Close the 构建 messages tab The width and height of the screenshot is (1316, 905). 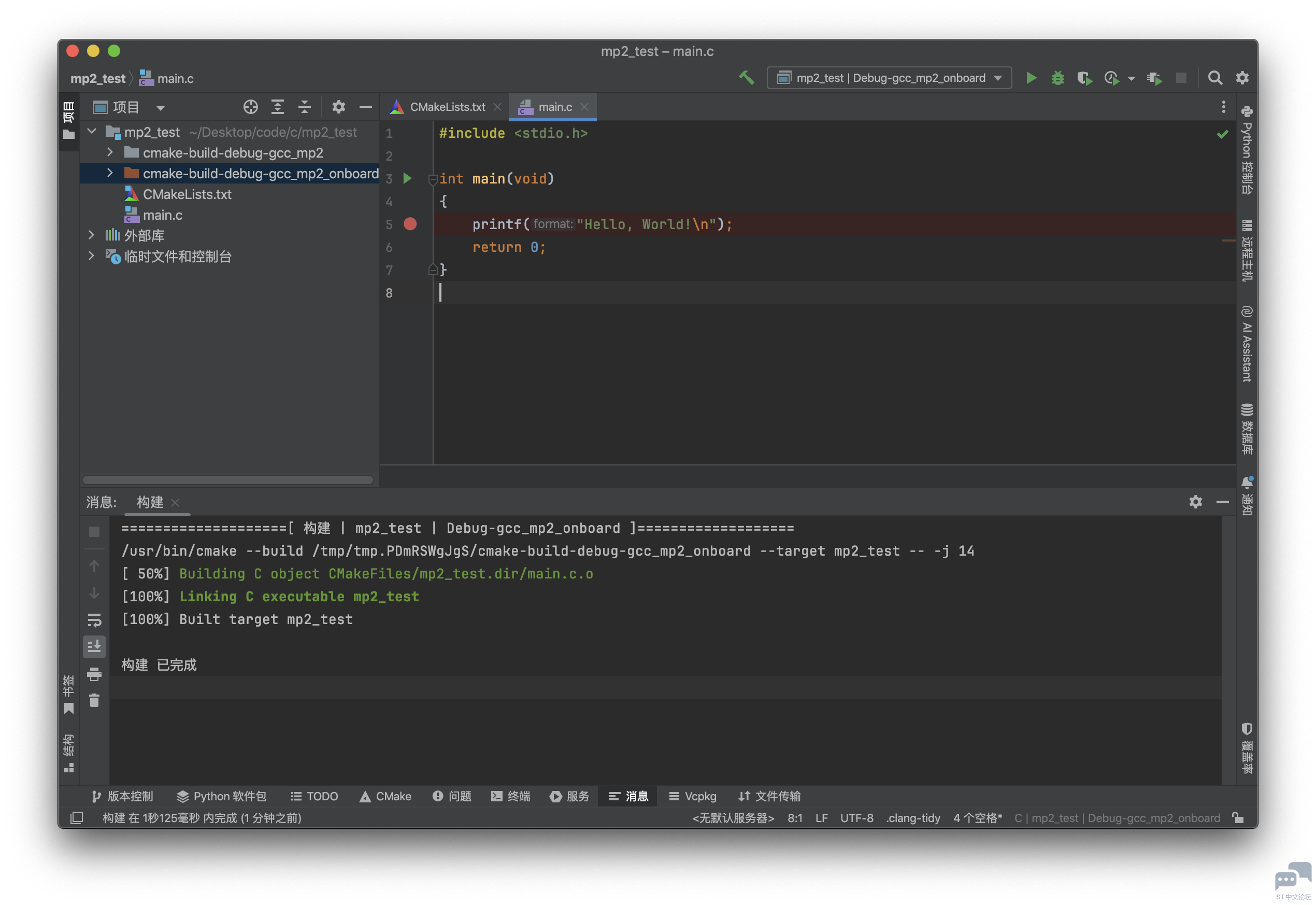[x=175, y=502]
